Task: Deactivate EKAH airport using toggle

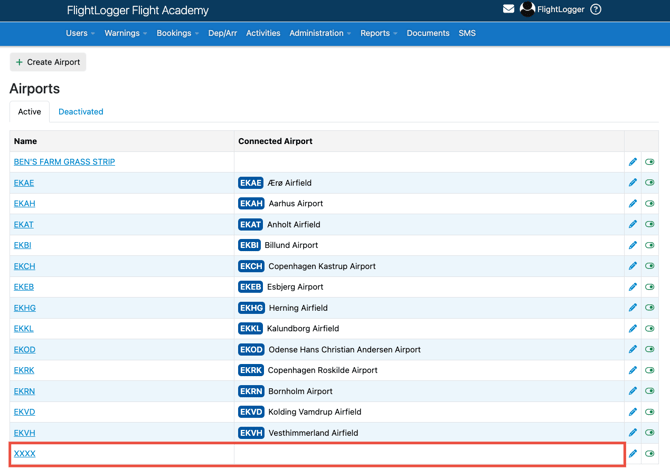Action: pos(650,204)
